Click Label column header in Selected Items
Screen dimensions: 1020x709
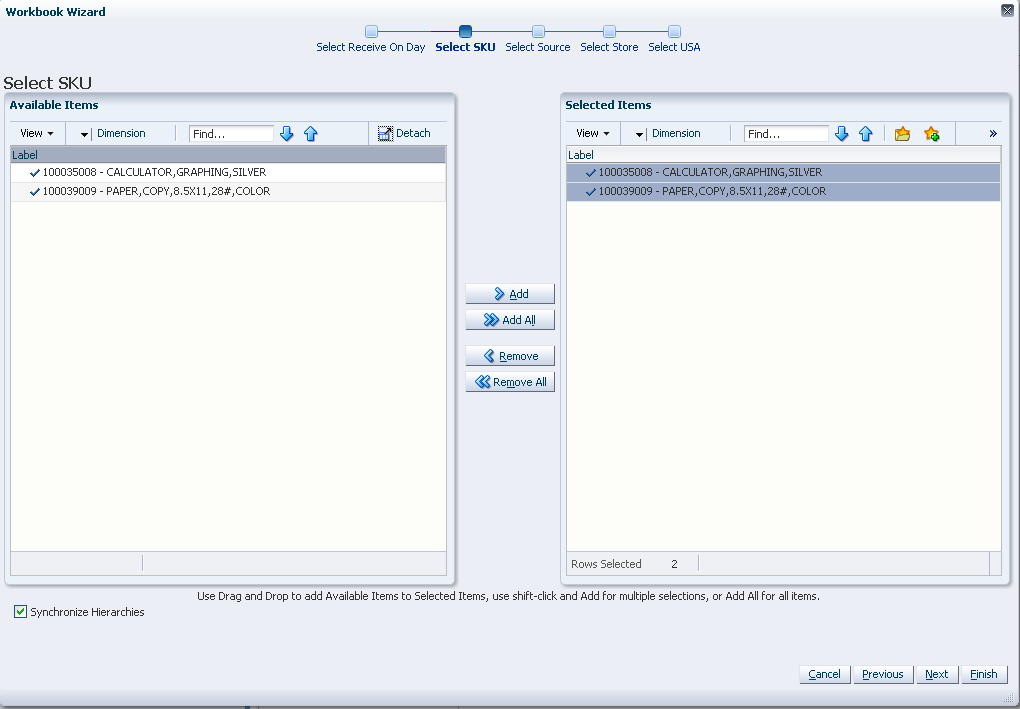[x=783, y=155]
